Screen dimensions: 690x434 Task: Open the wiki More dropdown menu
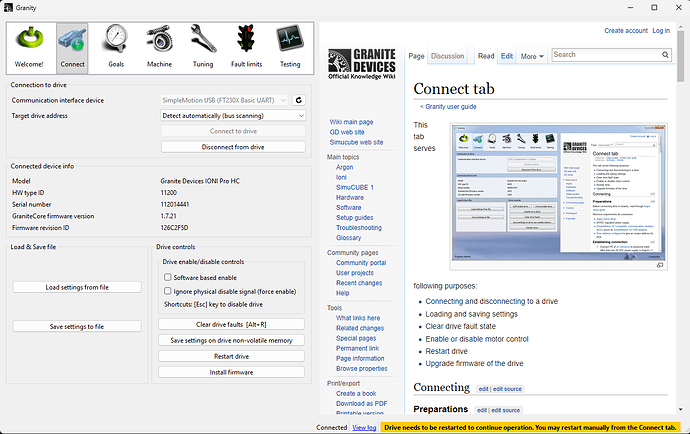coord(532,56)
